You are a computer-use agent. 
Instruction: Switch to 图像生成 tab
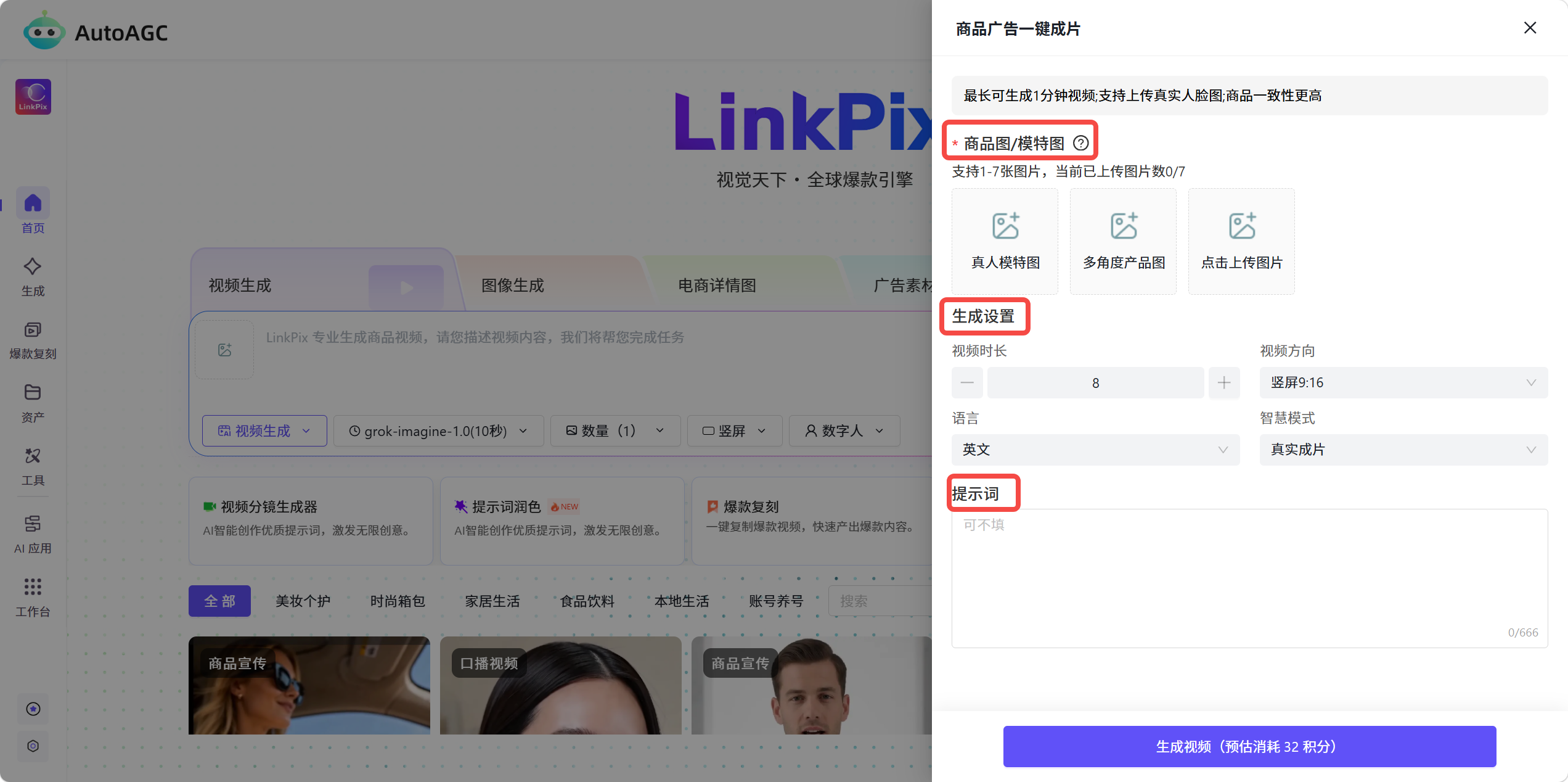(512, 285)
